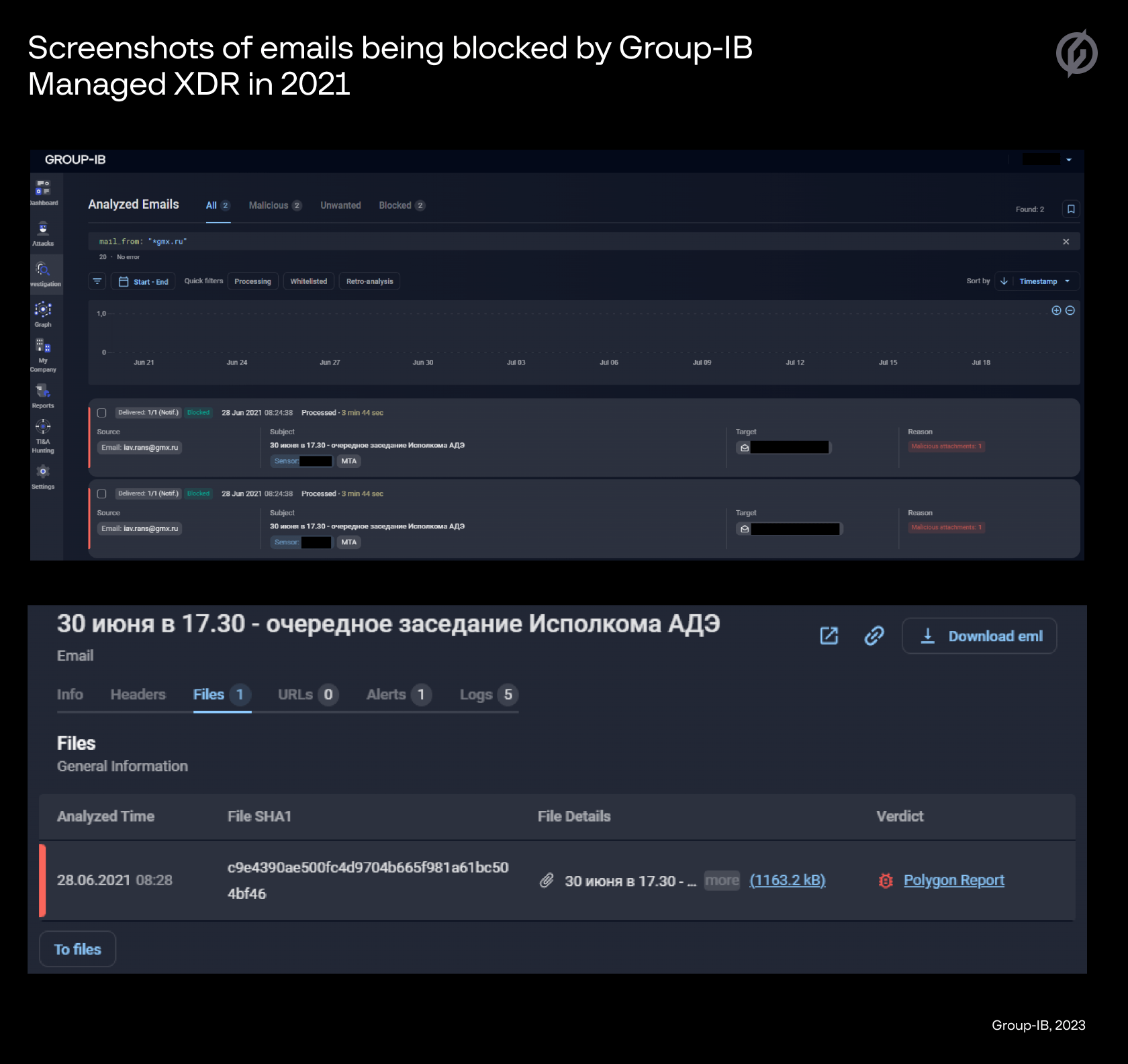
Task: Select the Attacks sidebar icon
Action: [x=43, y=232]
